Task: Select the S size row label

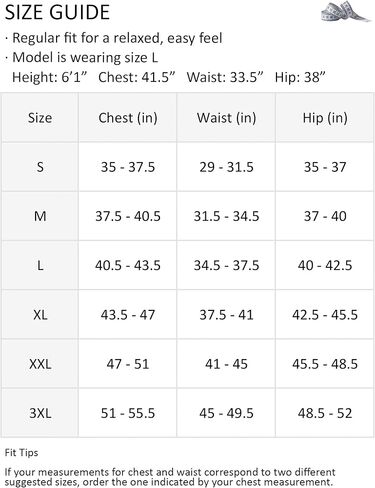Action: [x=40, y=167]
